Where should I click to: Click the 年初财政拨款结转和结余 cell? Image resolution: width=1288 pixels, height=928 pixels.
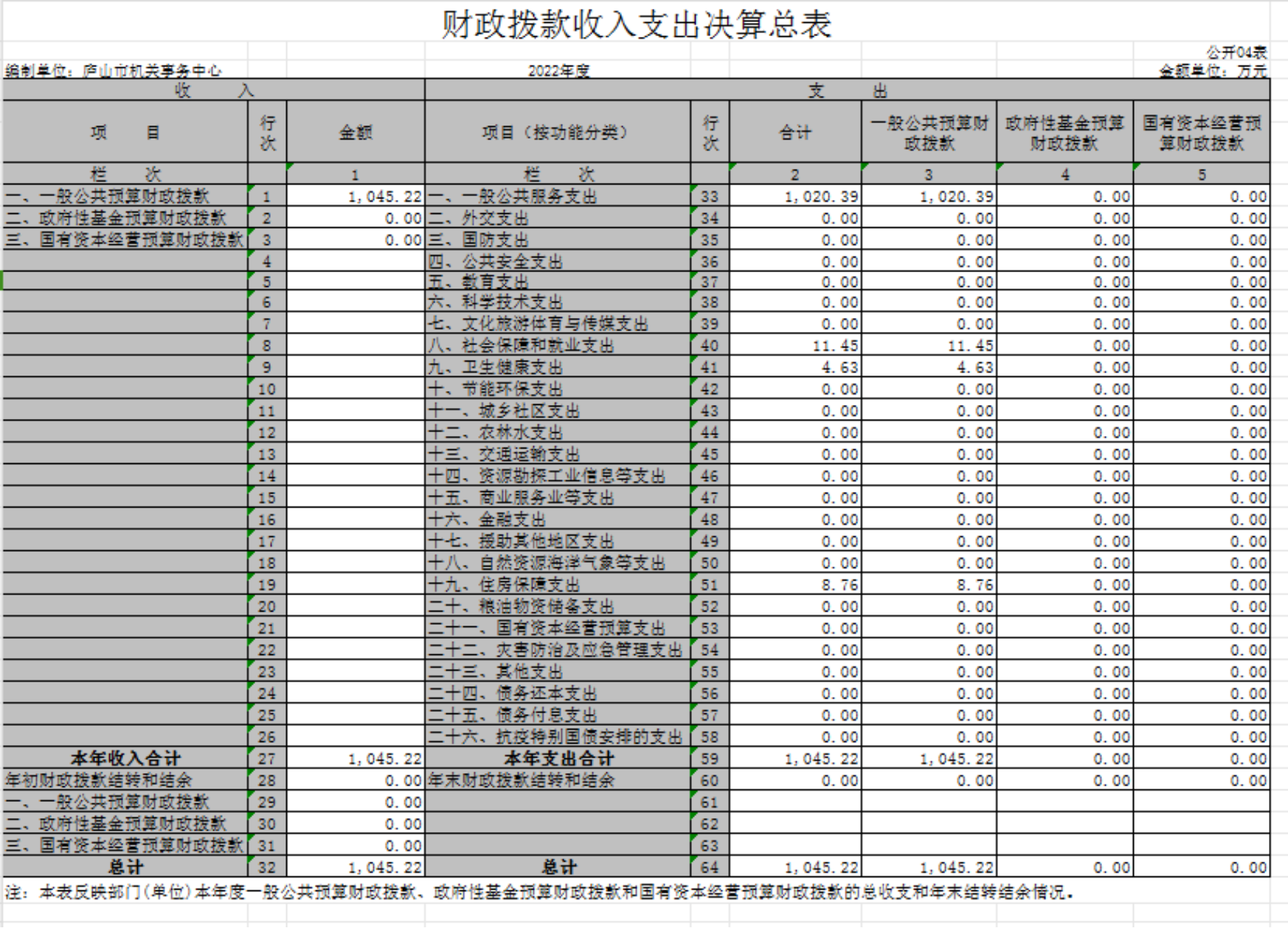(x=99, y=780)
